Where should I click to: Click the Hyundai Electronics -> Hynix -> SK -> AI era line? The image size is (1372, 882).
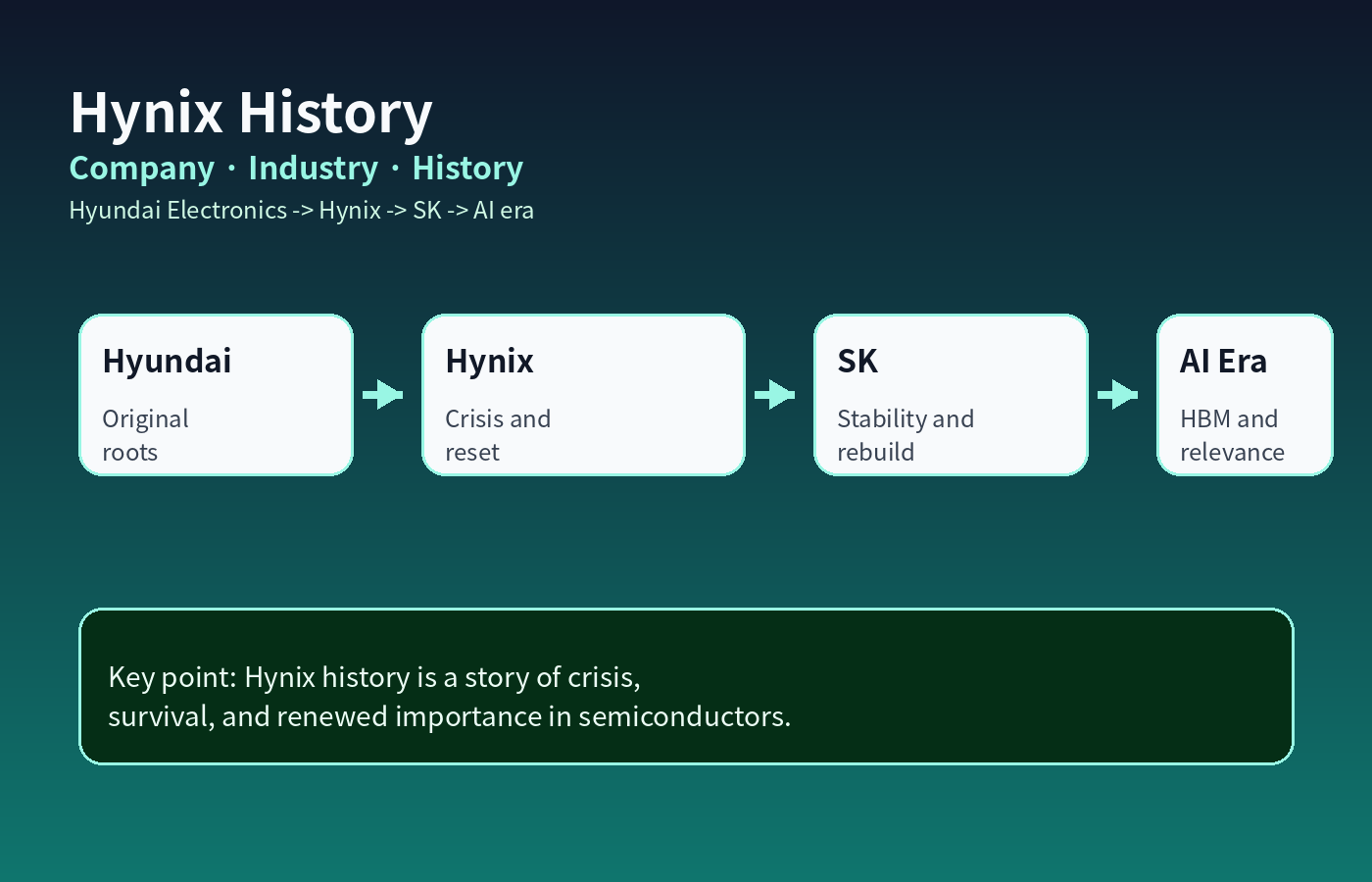[302, 210]
